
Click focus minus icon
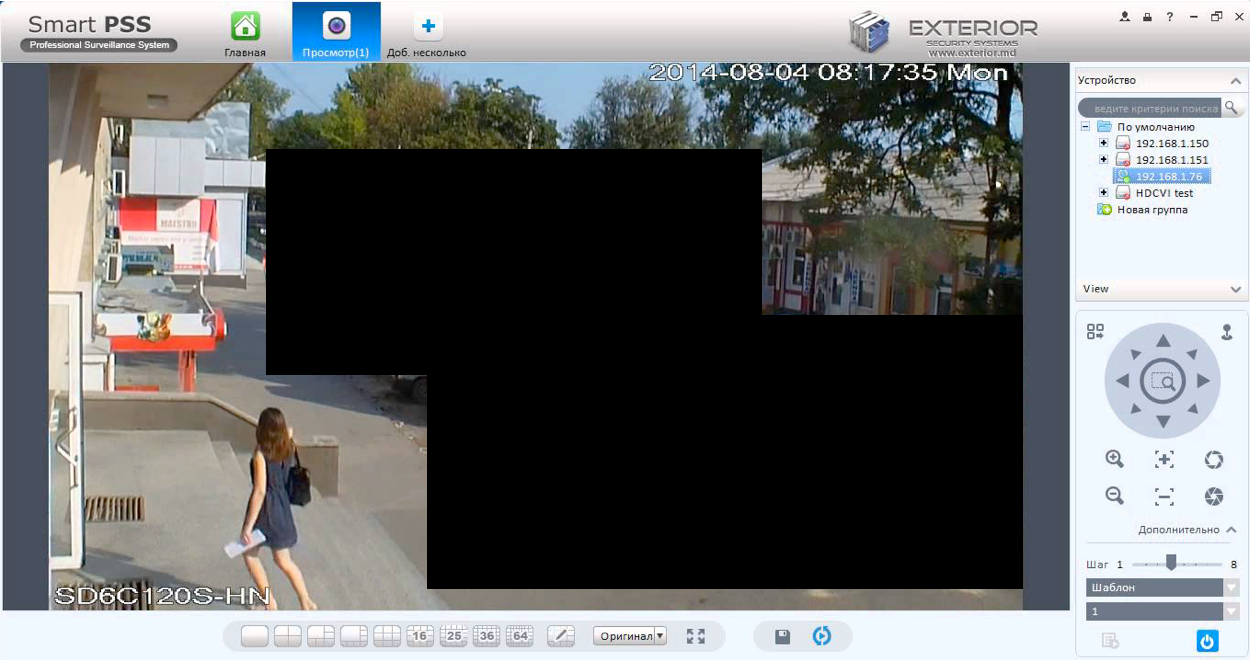coord(1164,496)
